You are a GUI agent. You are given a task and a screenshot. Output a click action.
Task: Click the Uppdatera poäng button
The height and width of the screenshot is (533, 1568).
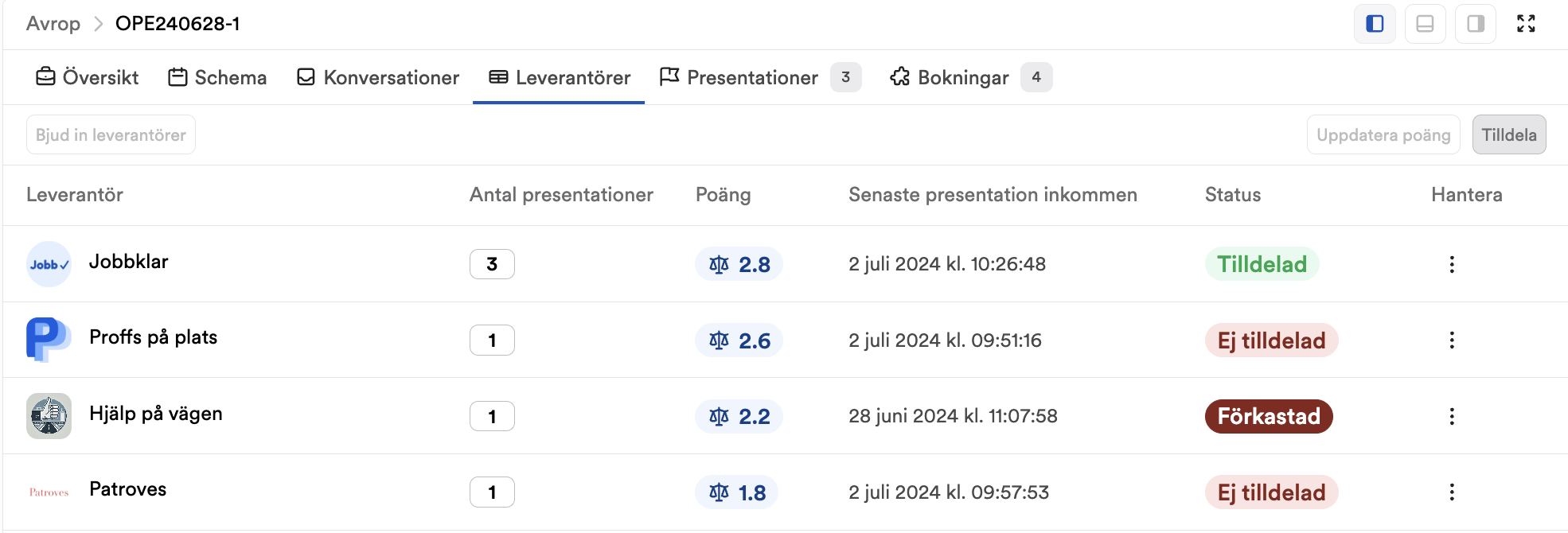[x=1383, y=134]
